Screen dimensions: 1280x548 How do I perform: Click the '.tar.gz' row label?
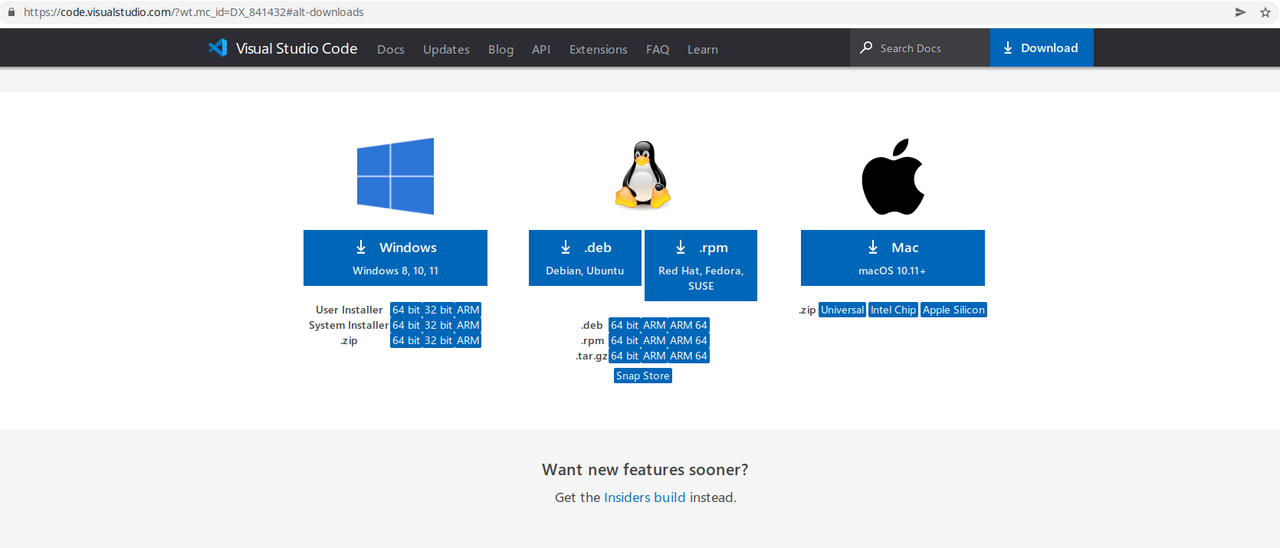[x=590, y=356]
